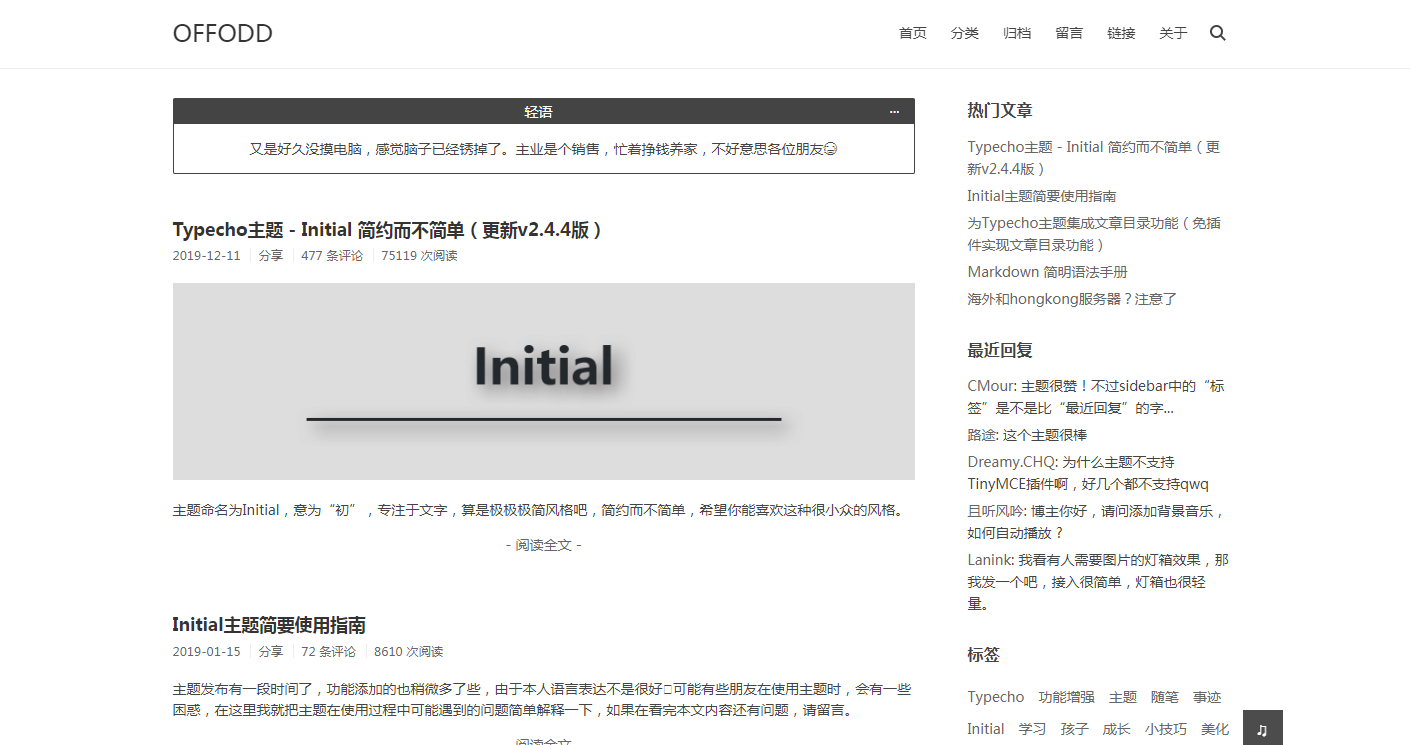Open the ellipsis menu in 轻语 box
This screenshot has height=745, width=1410.
click(x=894, y=112)
